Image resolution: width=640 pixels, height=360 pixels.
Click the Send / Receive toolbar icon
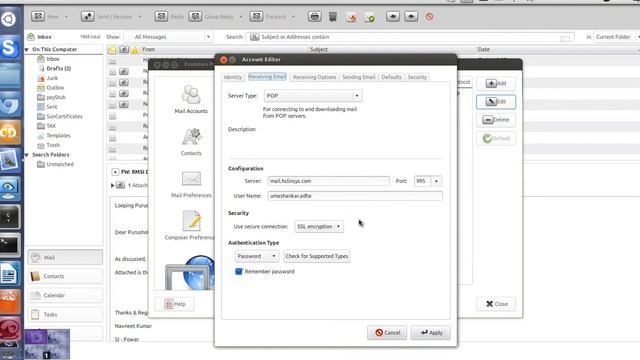88,16
